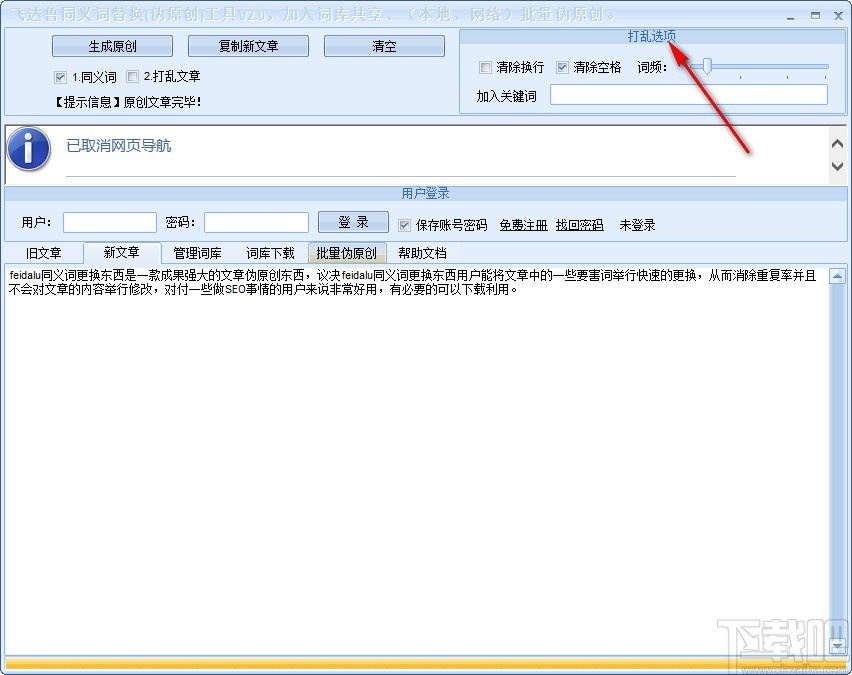The height and width of the screenshot is (675, 852).
Task: Open the 找回密码 link
Action: 580,225
